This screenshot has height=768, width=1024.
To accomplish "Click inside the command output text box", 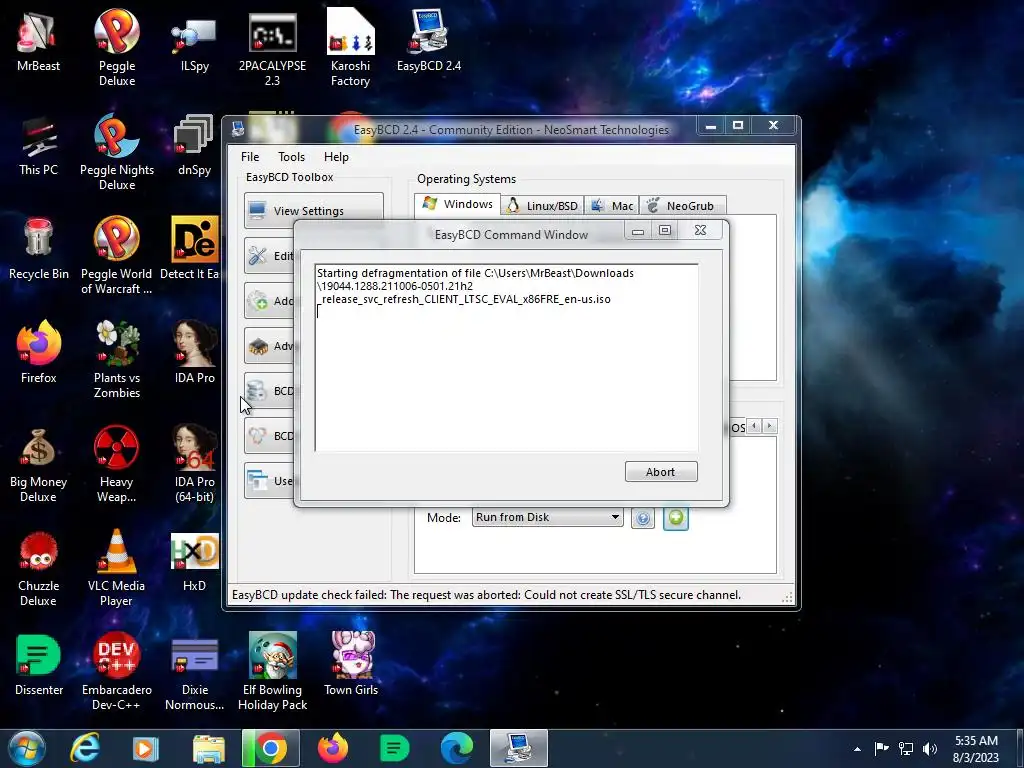I will click(x=507, y=358).
